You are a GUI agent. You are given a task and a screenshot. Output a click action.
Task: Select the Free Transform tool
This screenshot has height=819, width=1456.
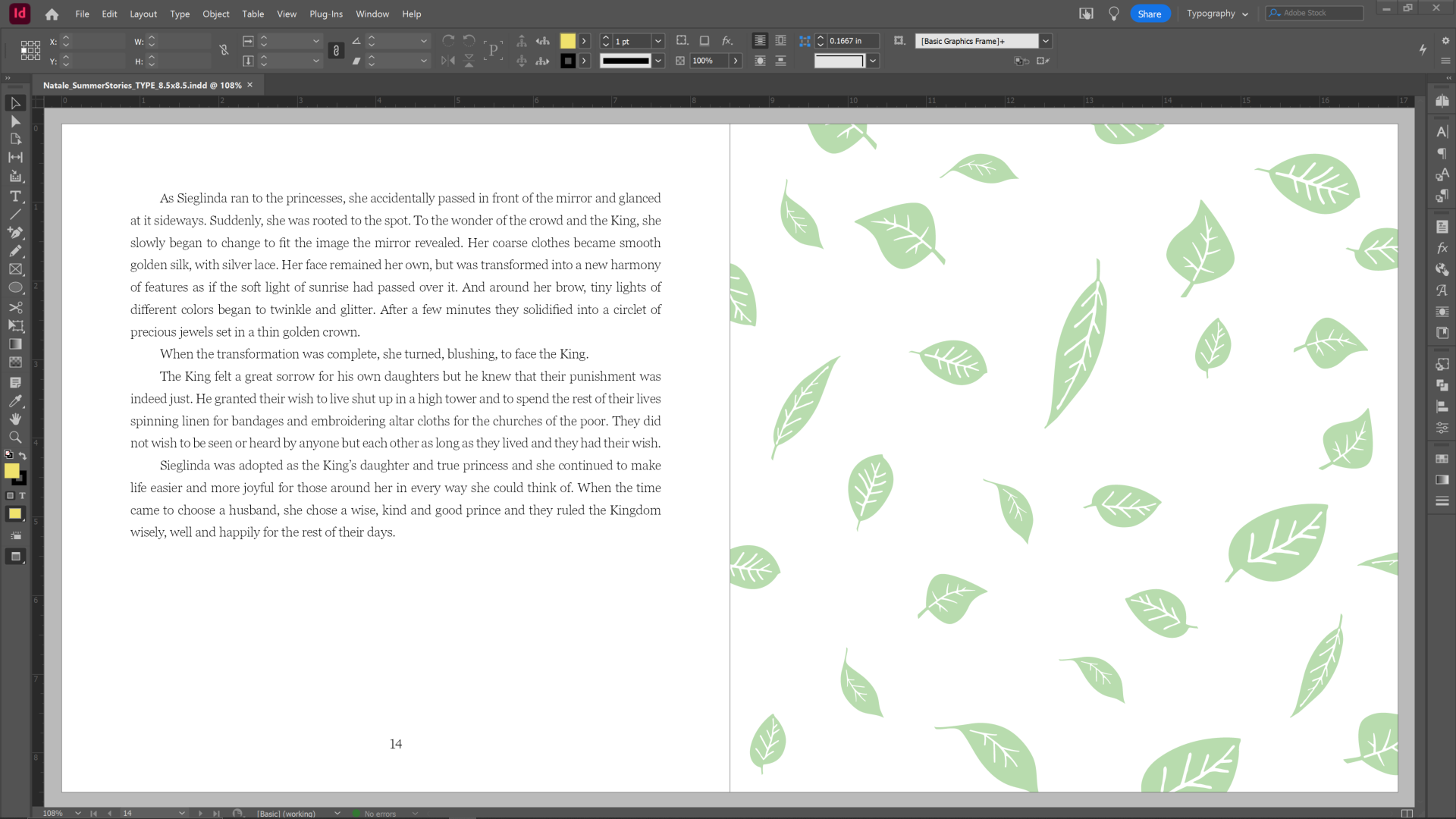coord(15,326)
